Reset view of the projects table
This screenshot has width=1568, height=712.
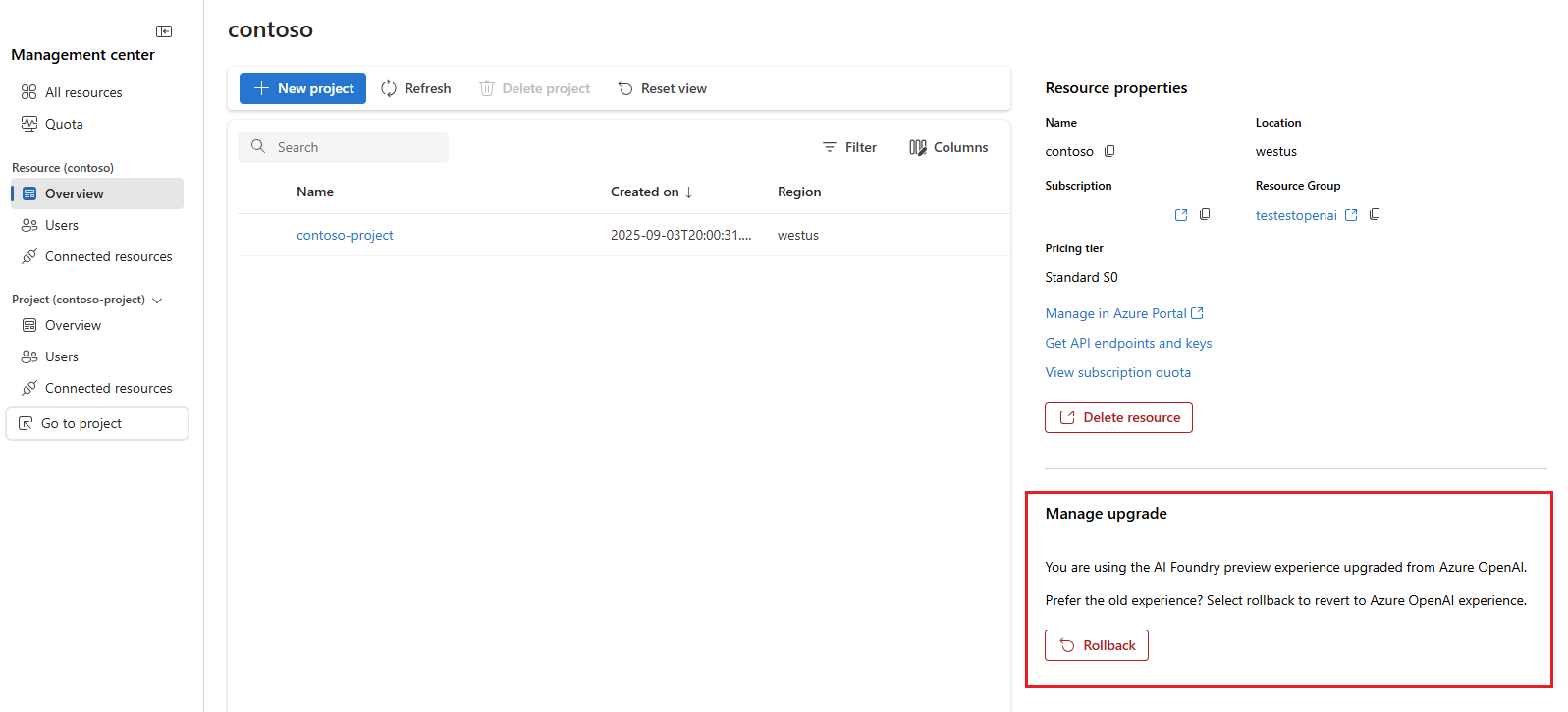coord(663,88)
